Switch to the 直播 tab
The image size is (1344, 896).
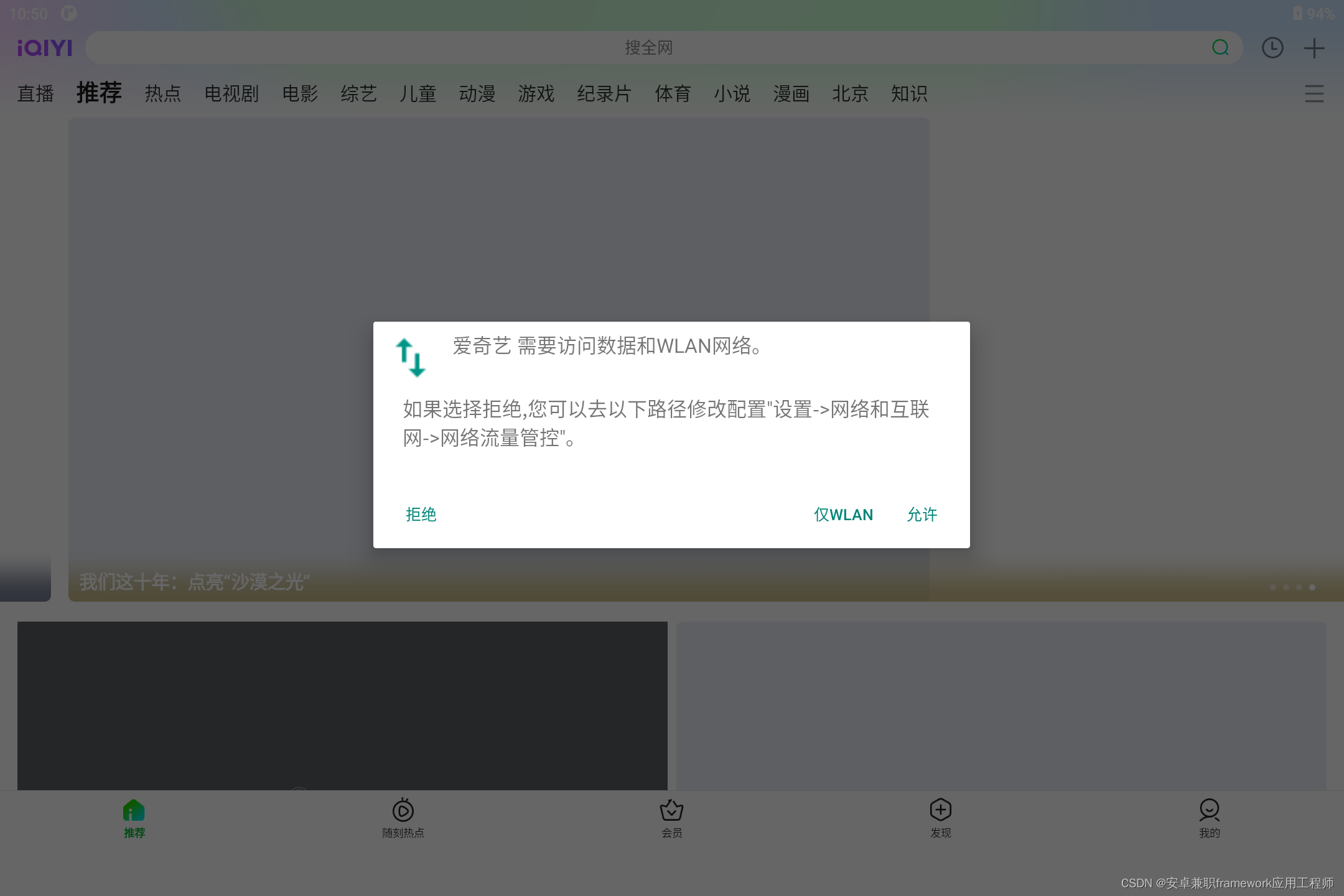(x=35, y=94)
